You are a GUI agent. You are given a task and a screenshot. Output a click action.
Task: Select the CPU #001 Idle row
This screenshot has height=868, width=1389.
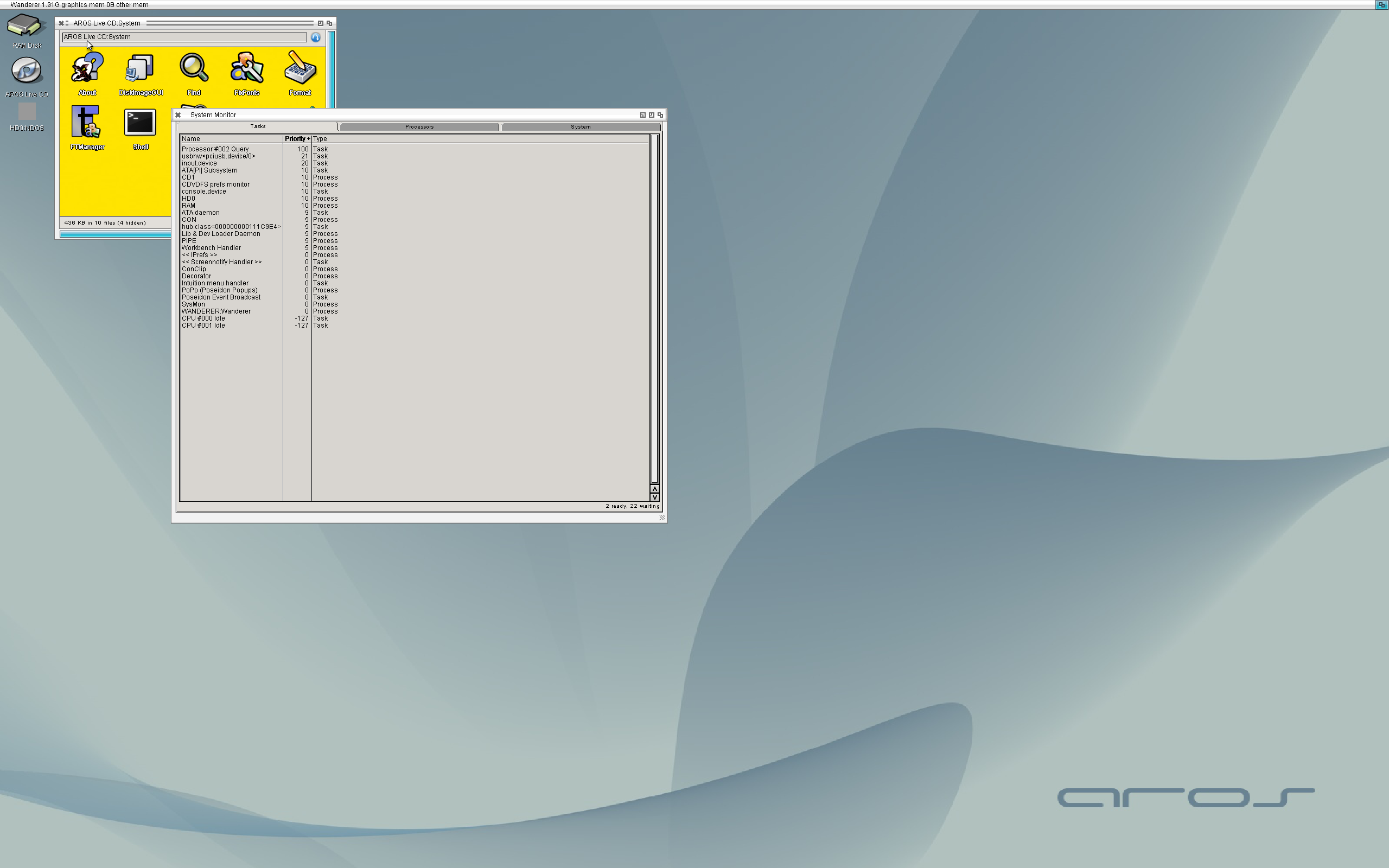(415, 325)
